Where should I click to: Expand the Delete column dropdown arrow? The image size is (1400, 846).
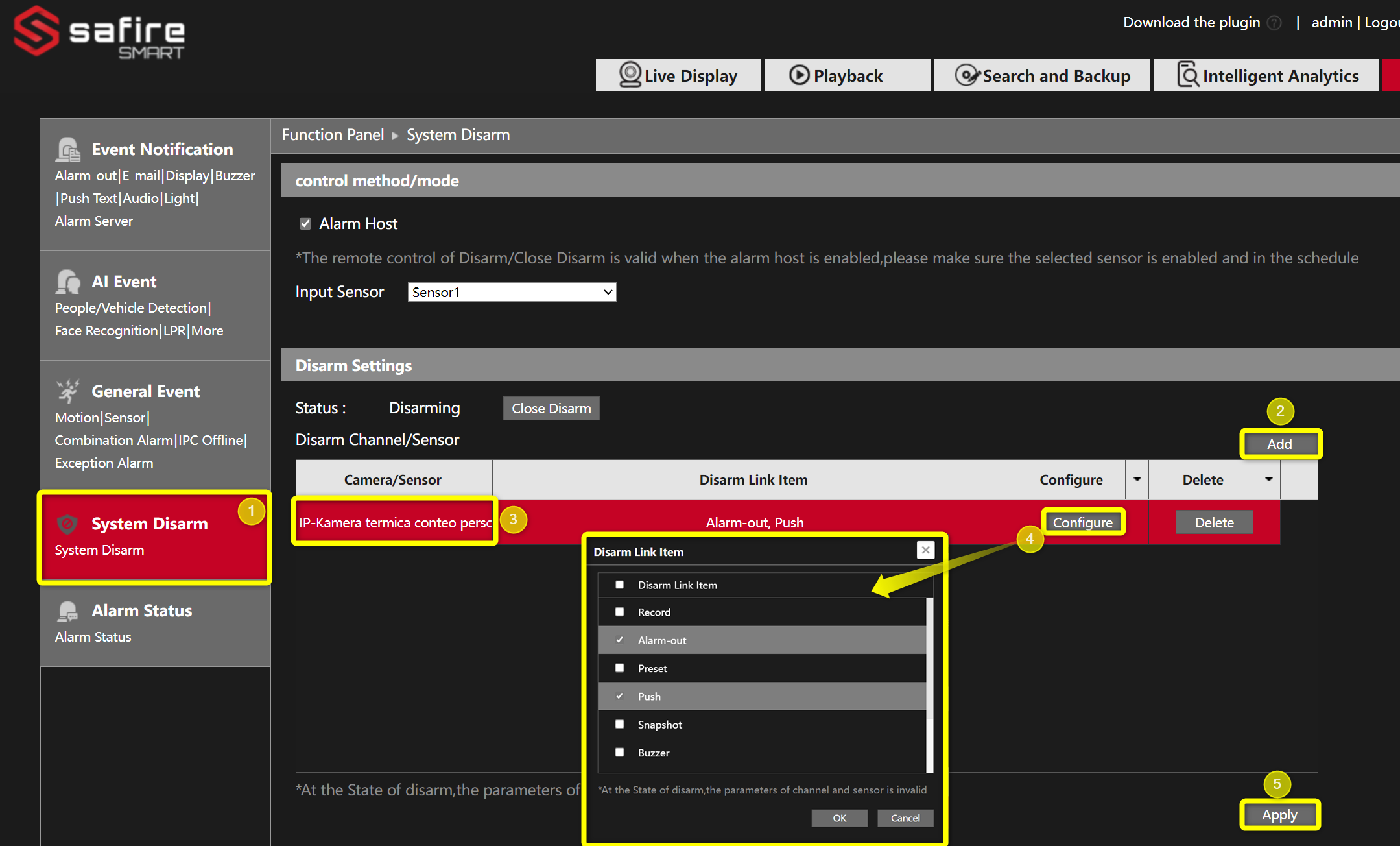coord(1268,479)
